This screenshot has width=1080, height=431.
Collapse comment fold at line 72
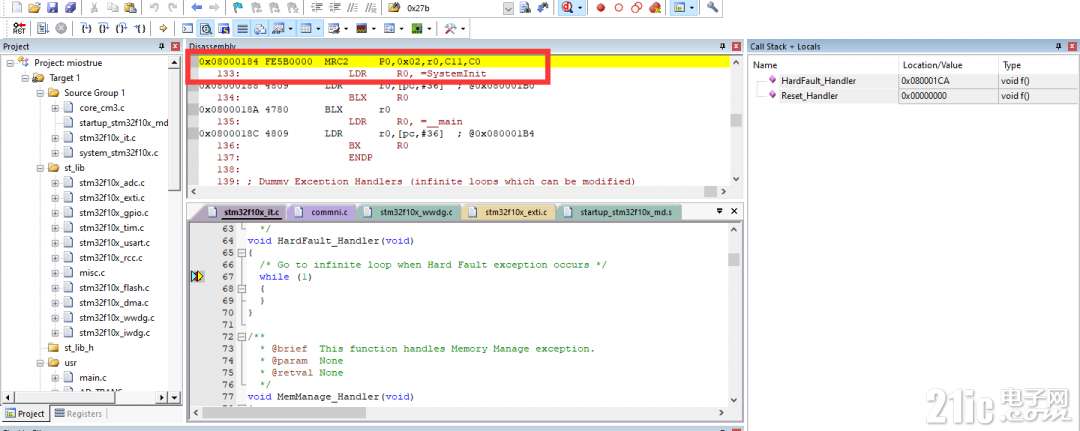point(241,337)
